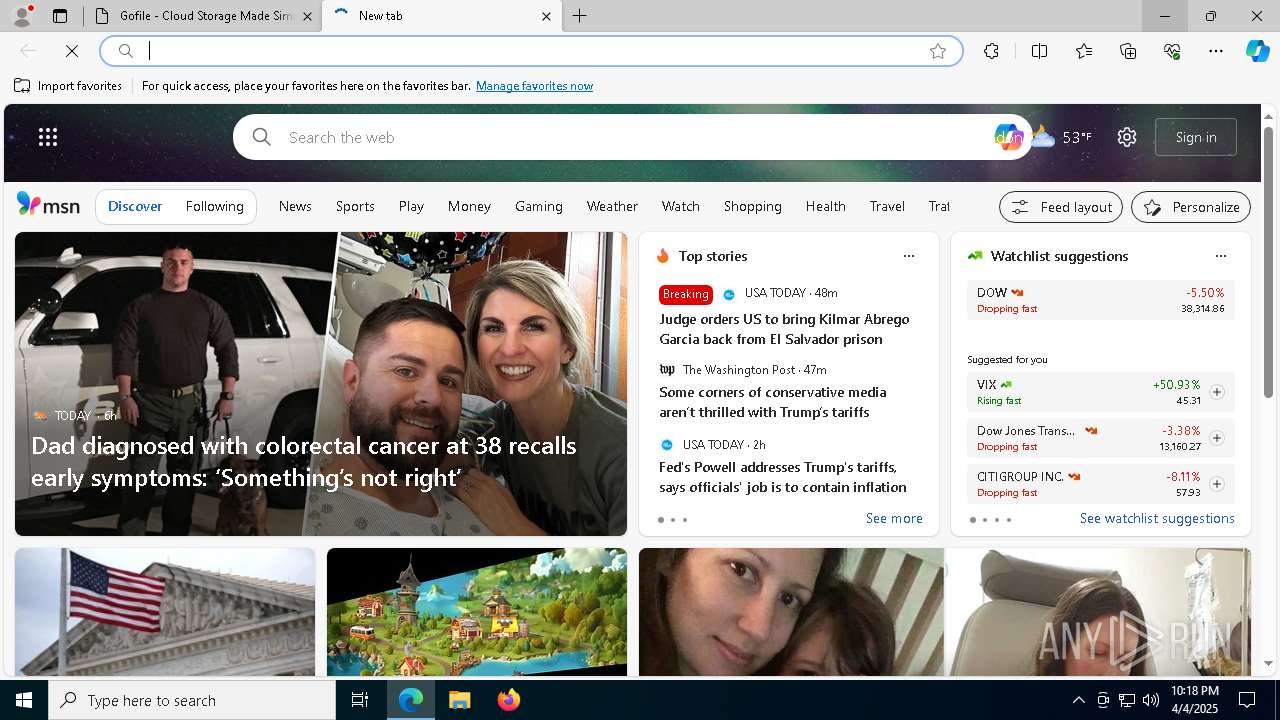
Task: Open the Weather category
Action: (x=612, y=206)
